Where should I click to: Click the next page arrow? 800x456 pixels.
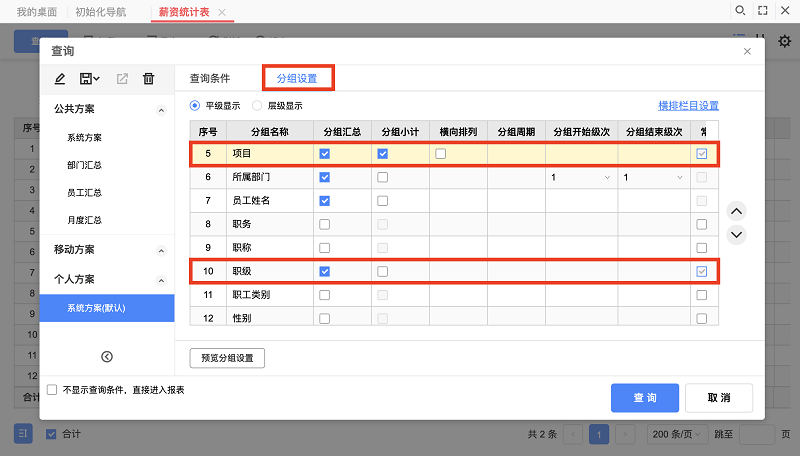coord(625,435)
